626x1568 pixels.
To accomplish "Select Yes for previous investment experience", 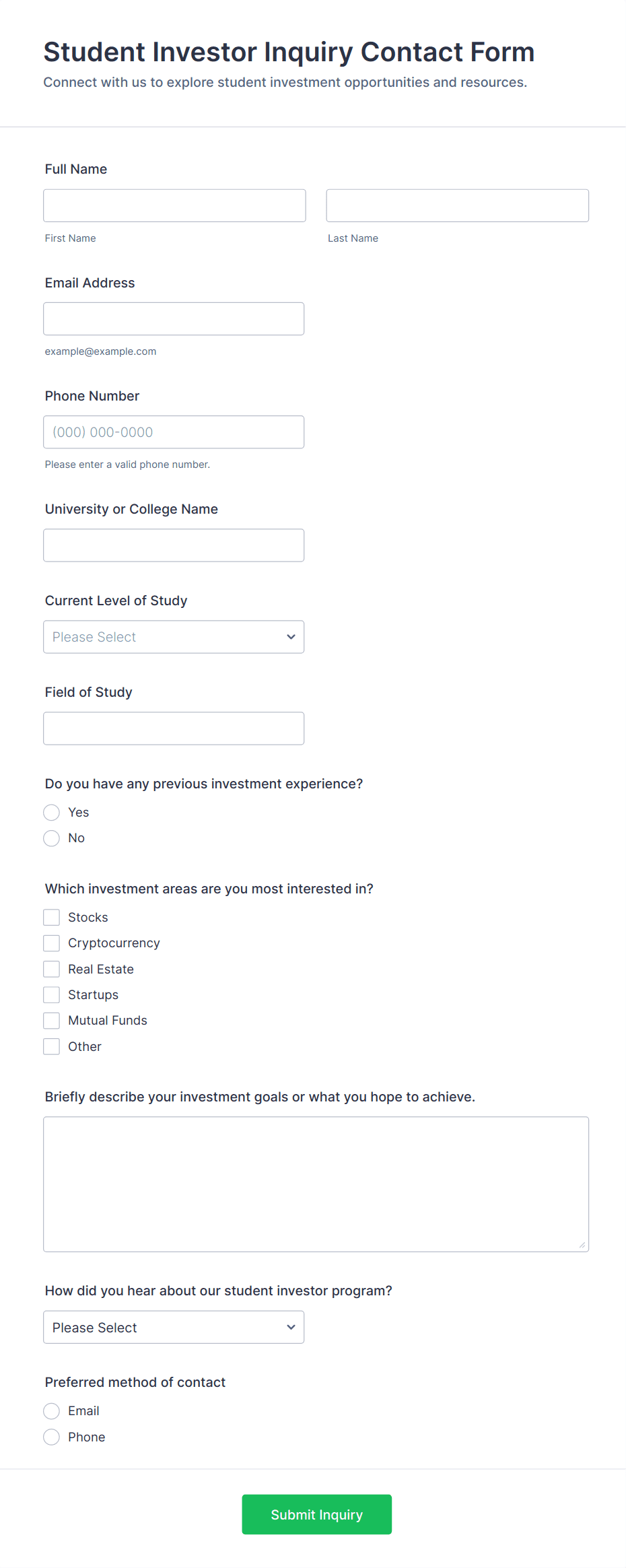I will (x=52, y=813).
